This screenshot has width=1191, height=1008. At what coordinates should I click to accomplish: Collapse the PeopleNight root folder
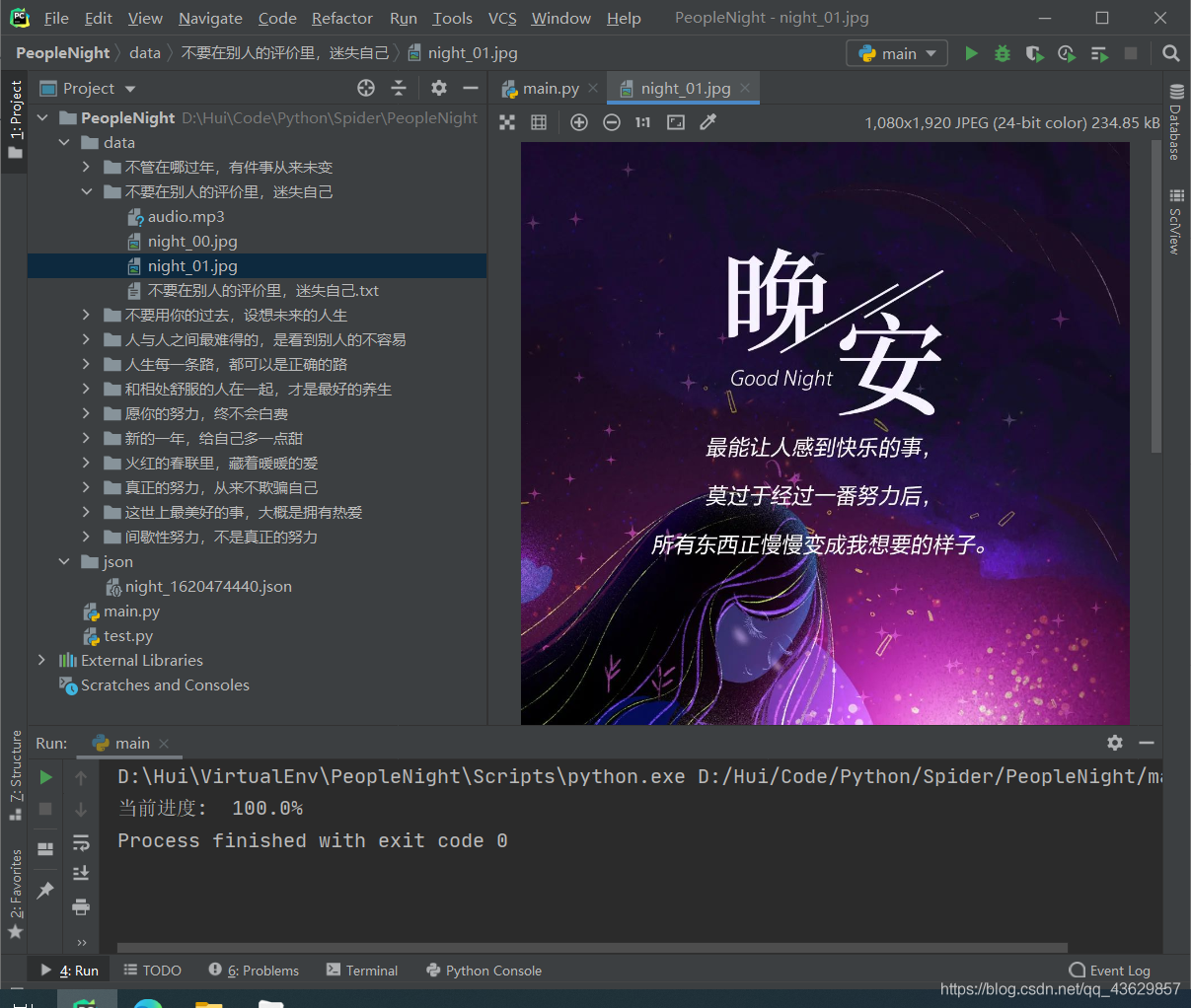pos(42,117)
